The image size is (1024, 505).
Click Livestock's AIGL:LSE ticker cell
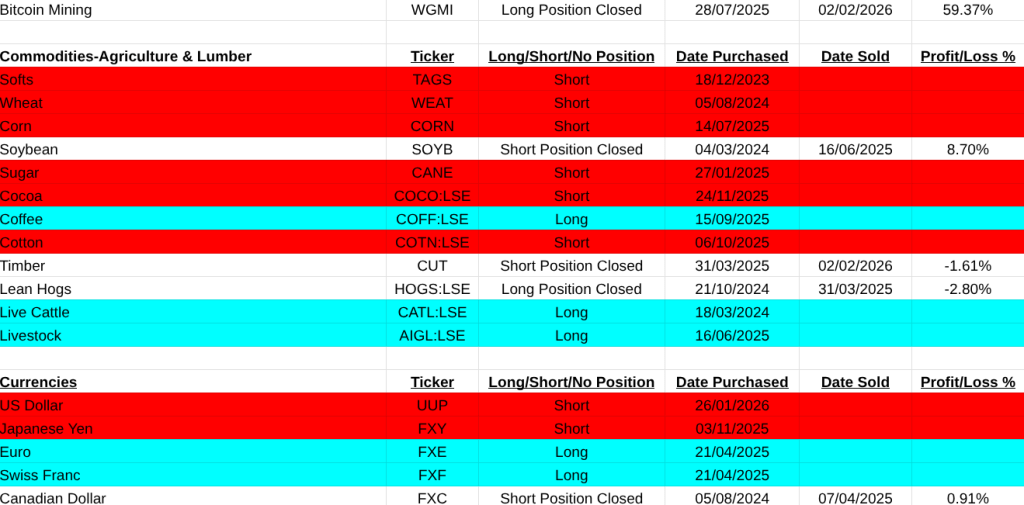coord(432,336)
